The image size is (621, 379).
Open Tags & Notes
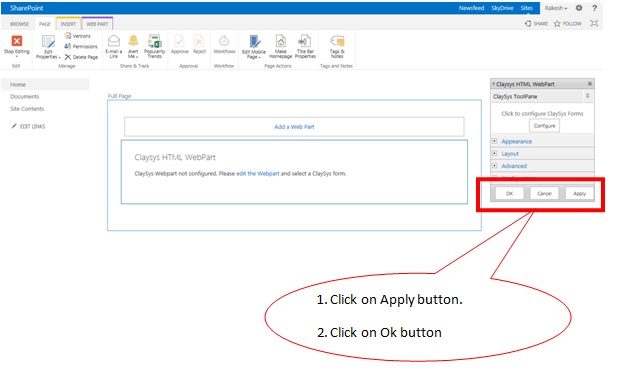click(x=337, y=46)
